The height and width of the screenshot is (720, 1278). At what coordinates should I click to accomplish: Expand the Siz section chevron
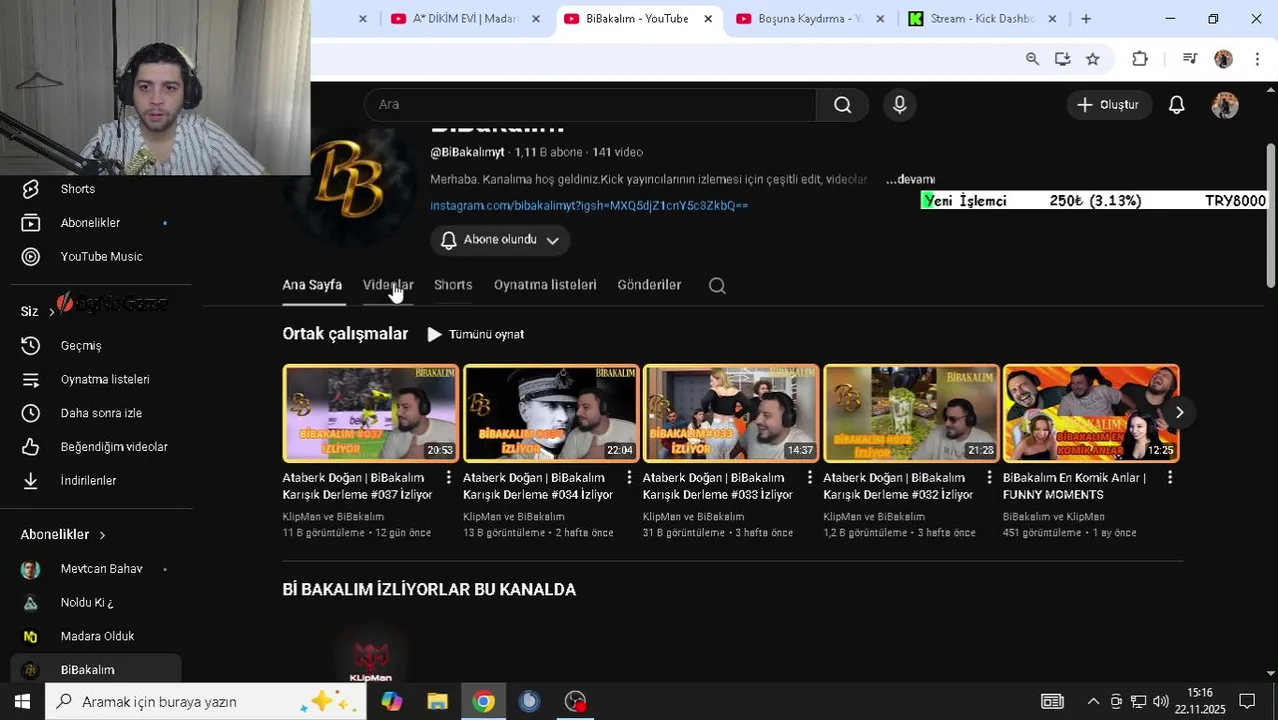(x=52, y=312)
